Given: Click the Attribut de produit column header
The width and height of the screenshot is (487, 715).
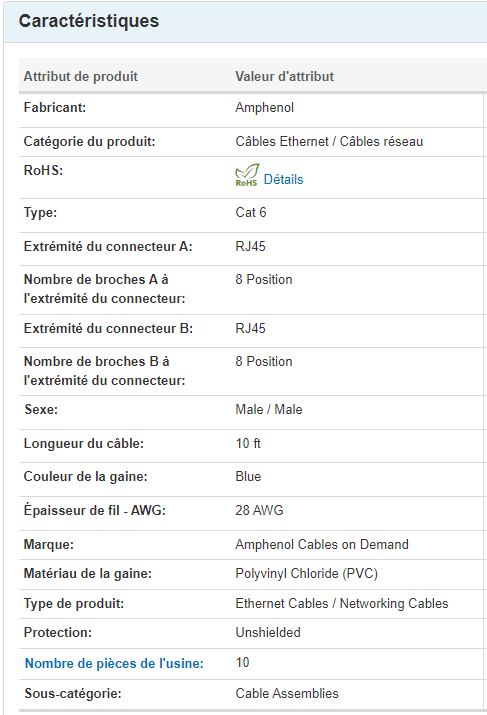Looking at the screenshot, I should click(81, 76).
